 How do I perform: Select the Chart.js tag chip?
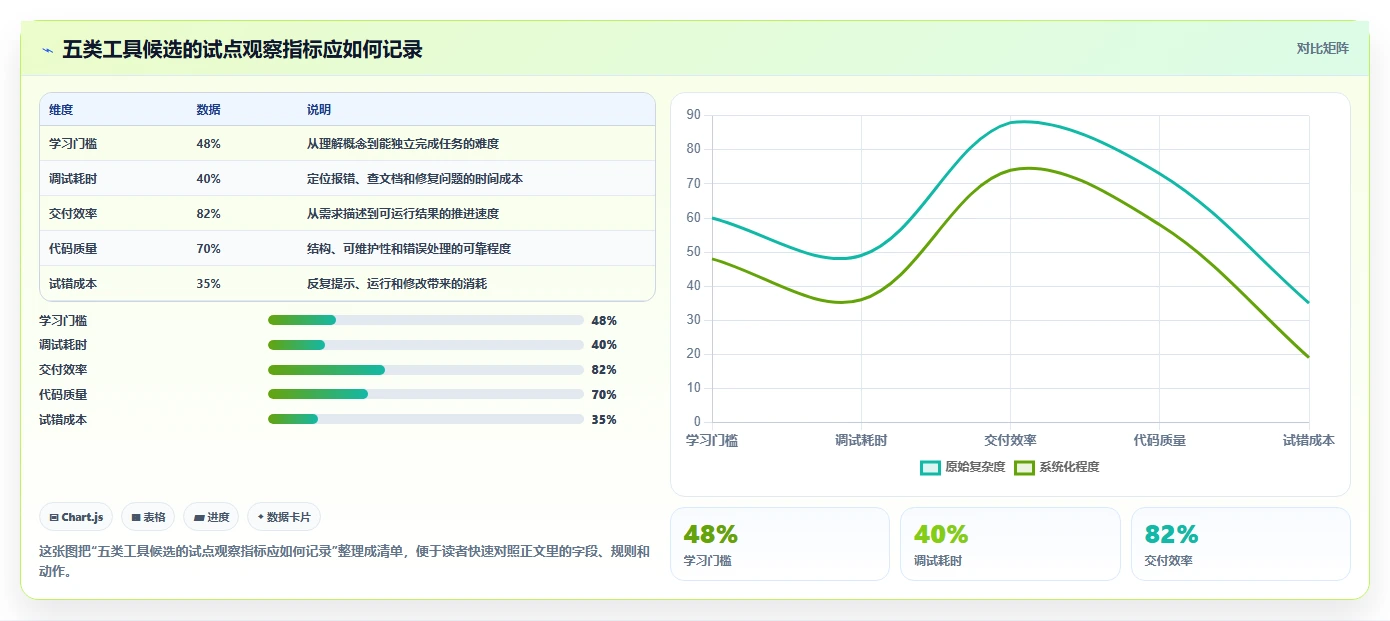click(x=76, y=517)
